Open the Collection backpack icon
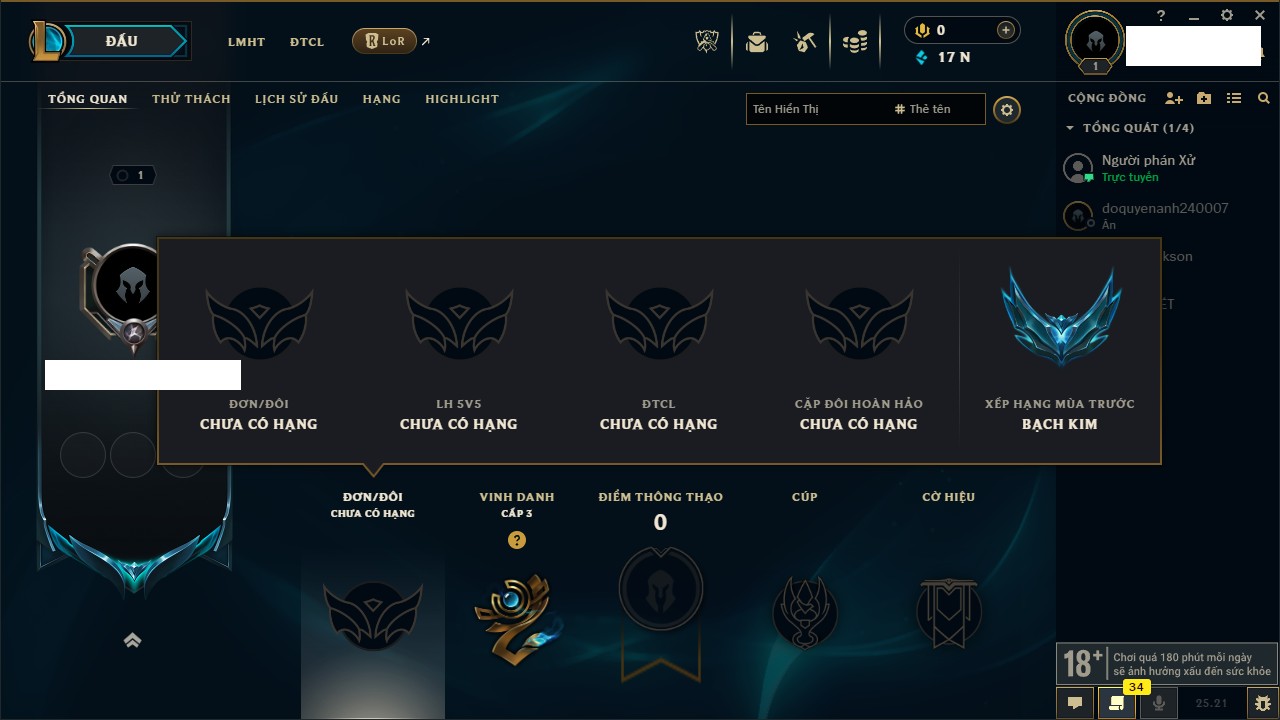The width and height of the screenshot is (1280, 720). [757, 42]
